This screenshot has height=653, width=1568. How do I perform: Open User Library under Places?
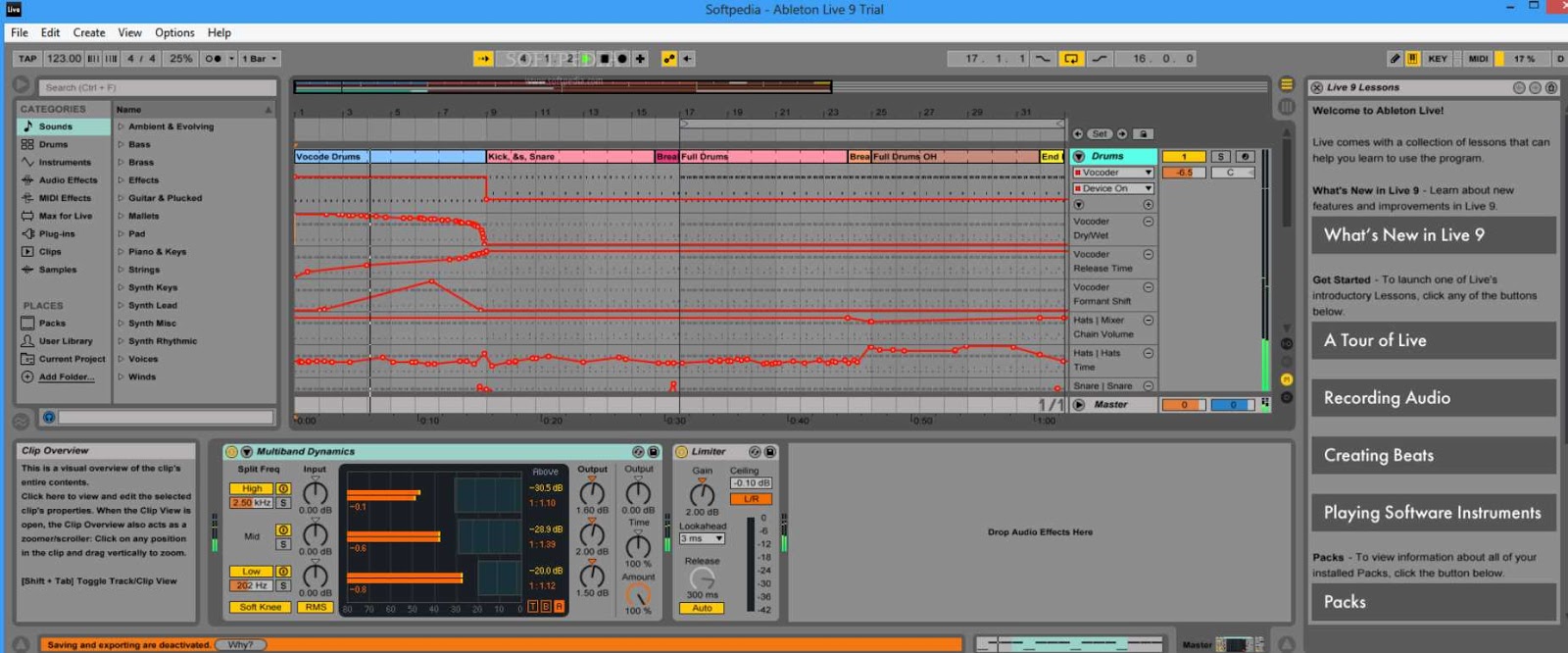click(65, 341)
